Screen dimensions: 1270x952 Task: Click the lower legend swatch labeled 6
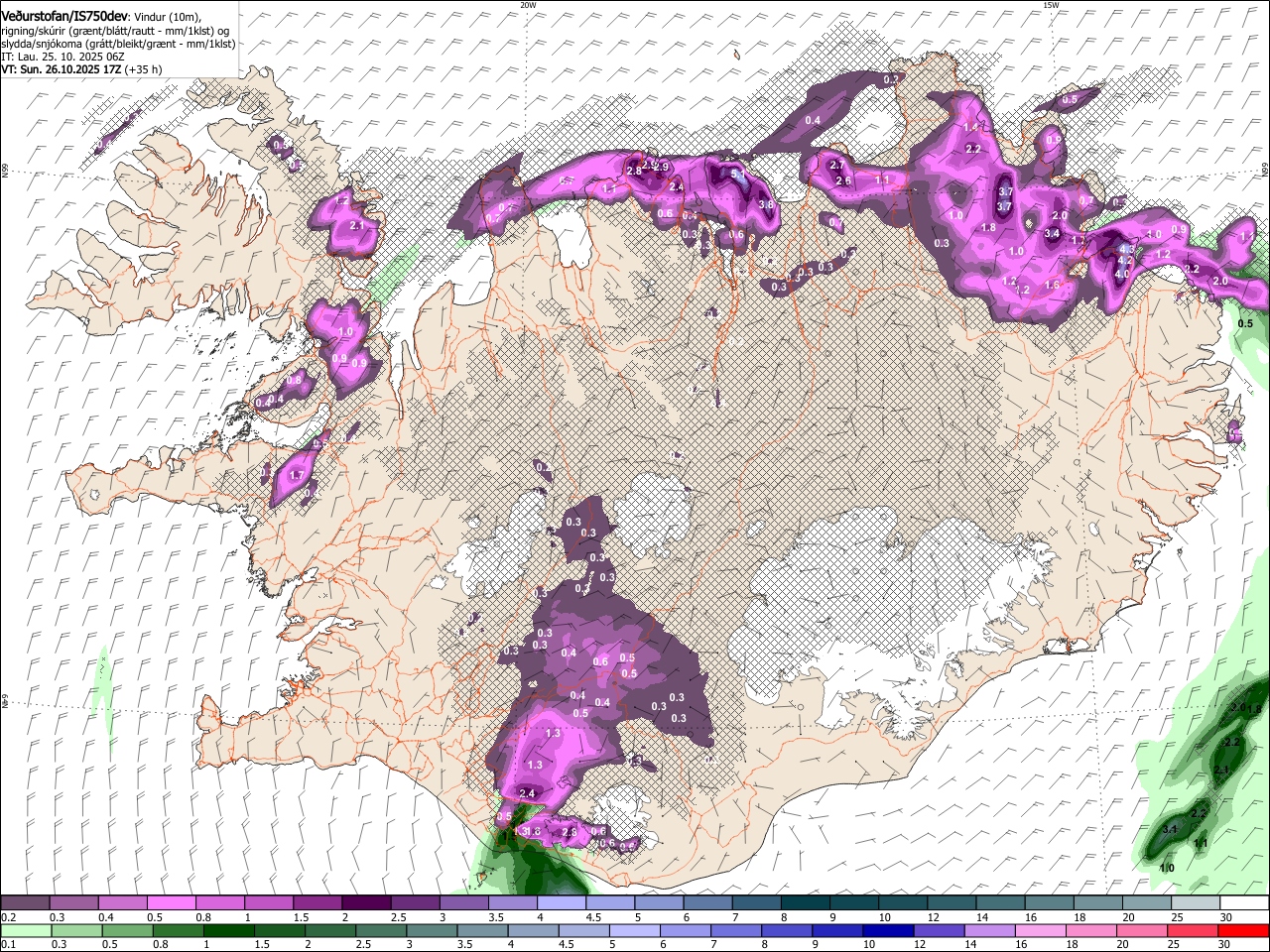point(686,930)
